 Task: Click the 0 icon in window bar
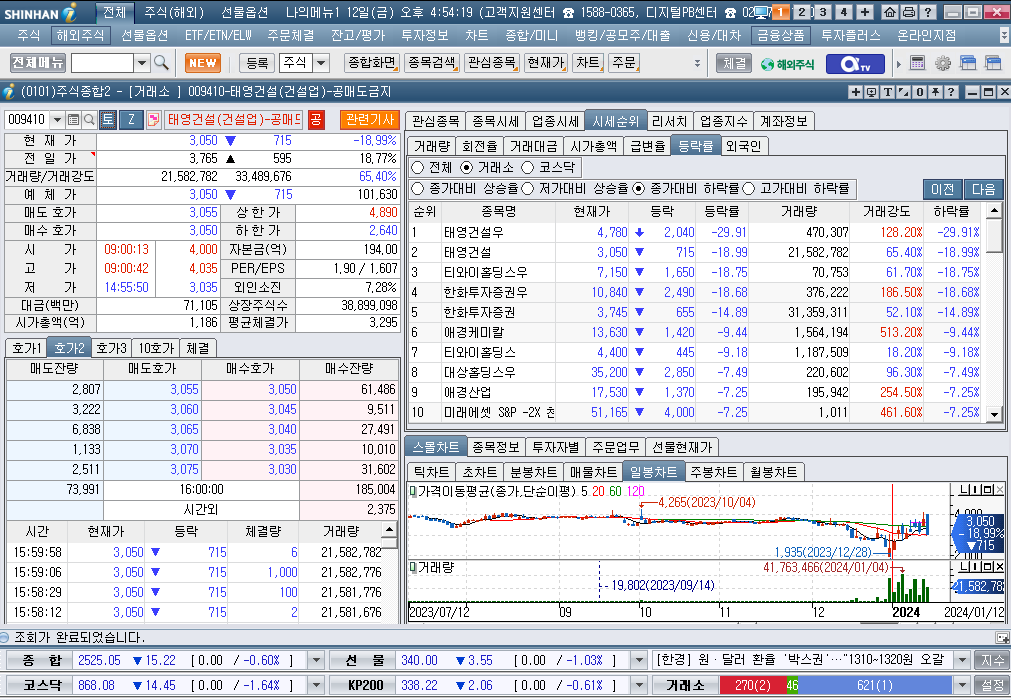point(920,92)
